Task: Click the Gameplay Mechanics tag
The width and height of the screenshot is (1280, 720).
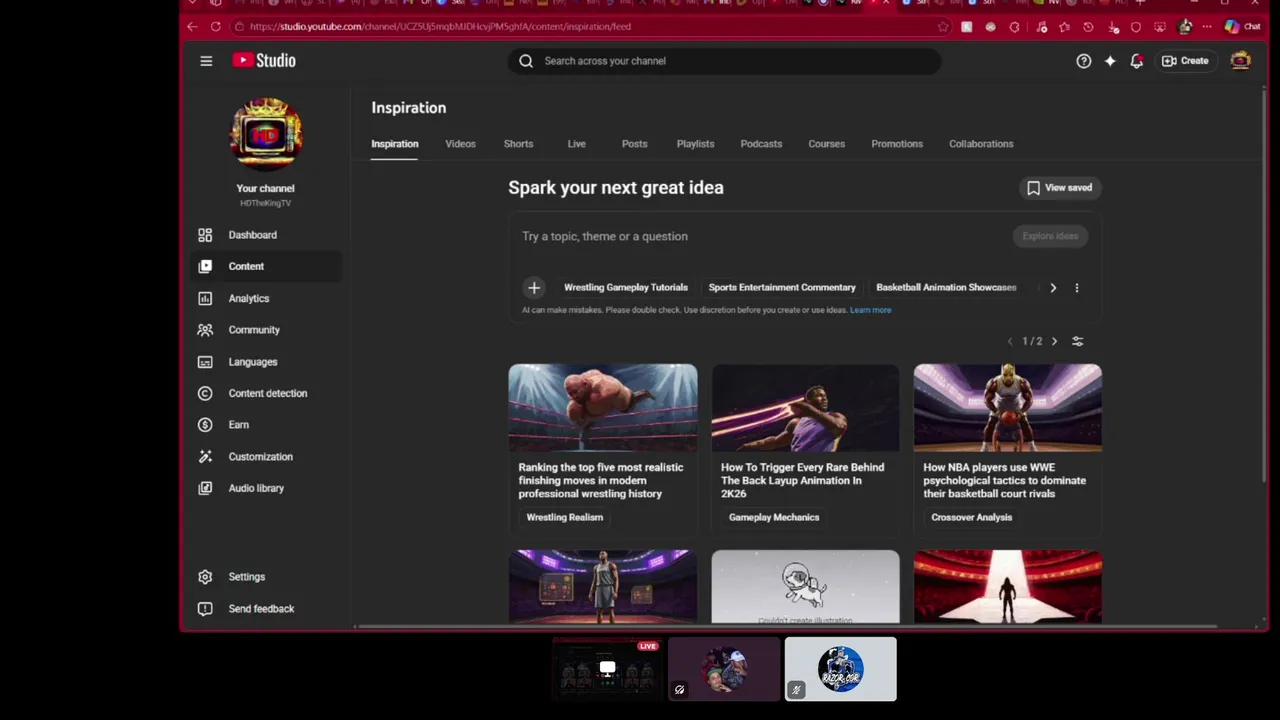Action: pos(774,518)
